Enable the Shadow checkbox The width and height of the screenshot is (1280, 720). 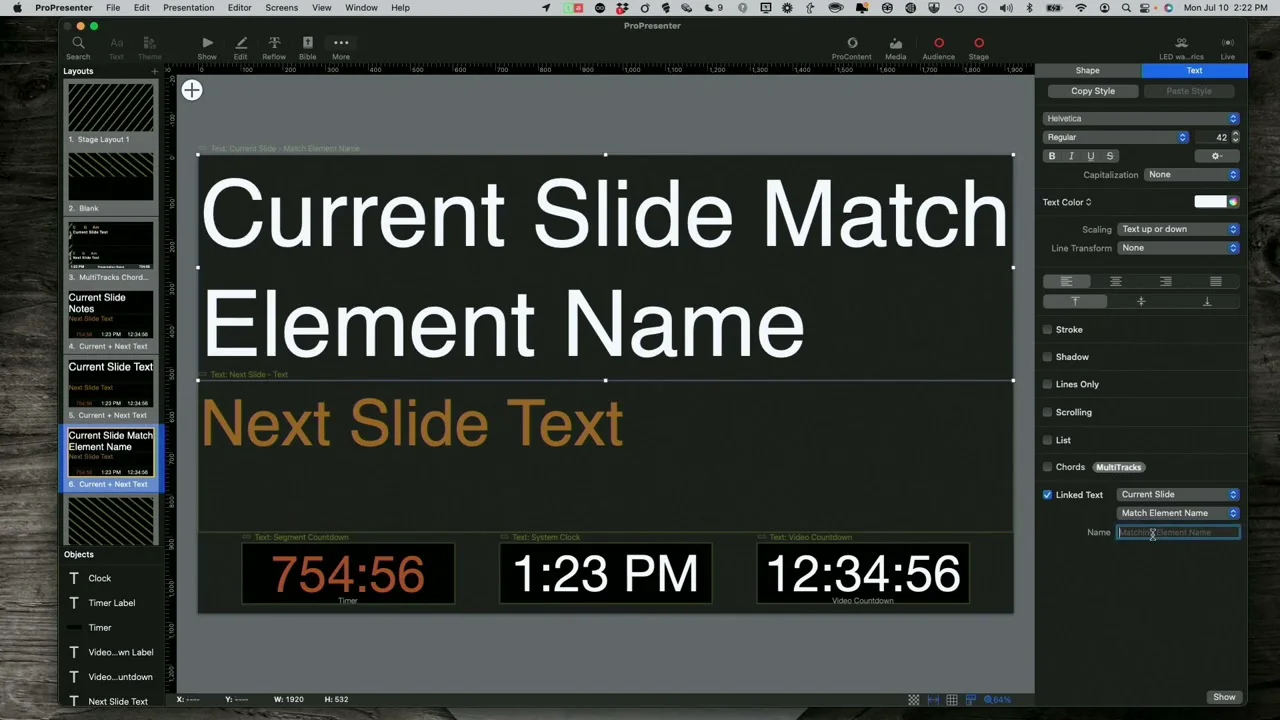(1048, 357)
